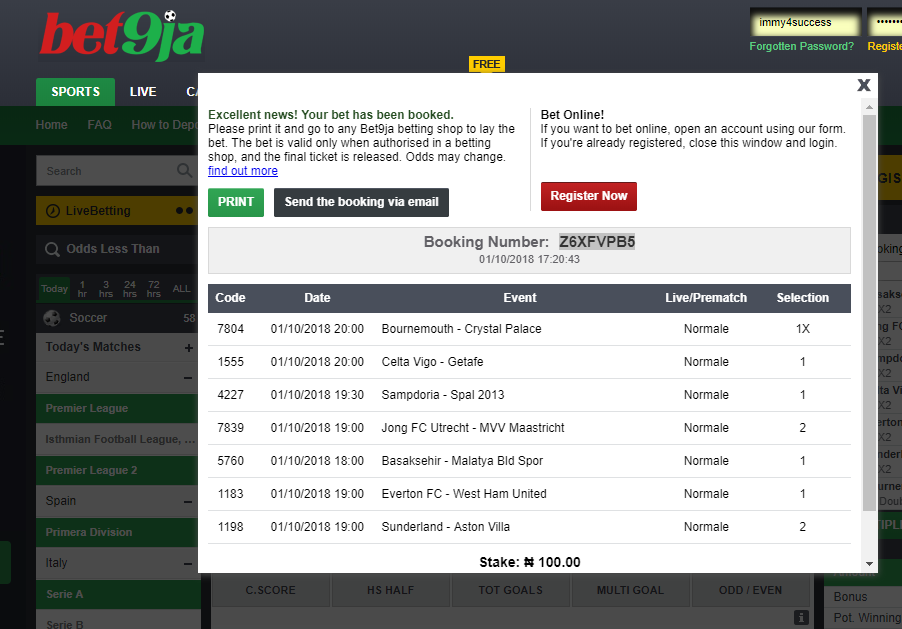Open the LIVE tab
902x629 pixels.
(x=143, y=92)
